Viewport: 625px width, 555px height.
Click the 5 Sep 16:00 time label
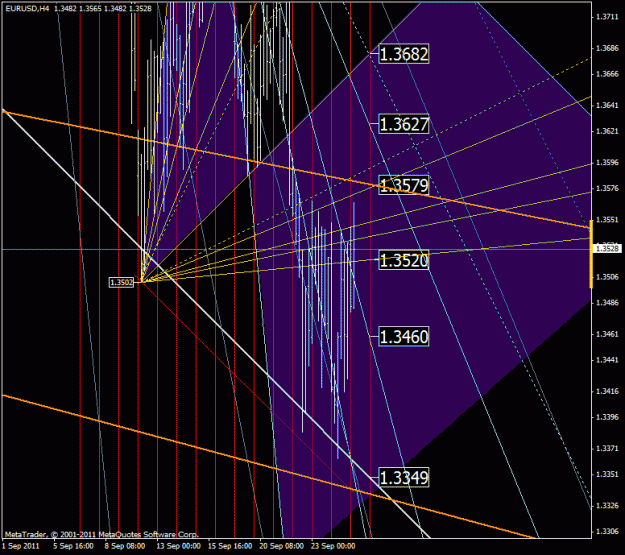73,546
